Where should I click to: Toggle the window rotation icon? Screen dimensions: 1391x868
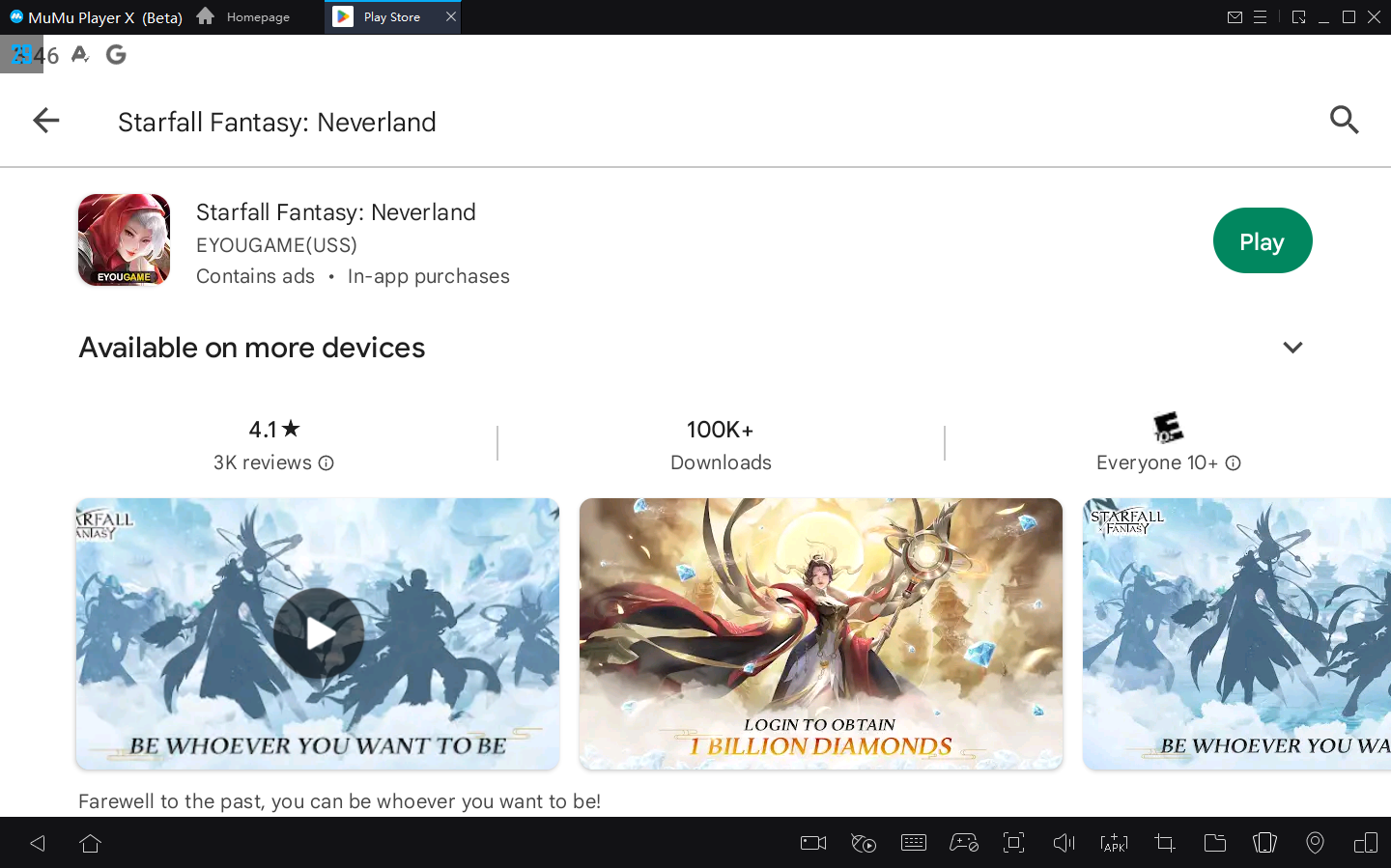[x=1365, y=843]
